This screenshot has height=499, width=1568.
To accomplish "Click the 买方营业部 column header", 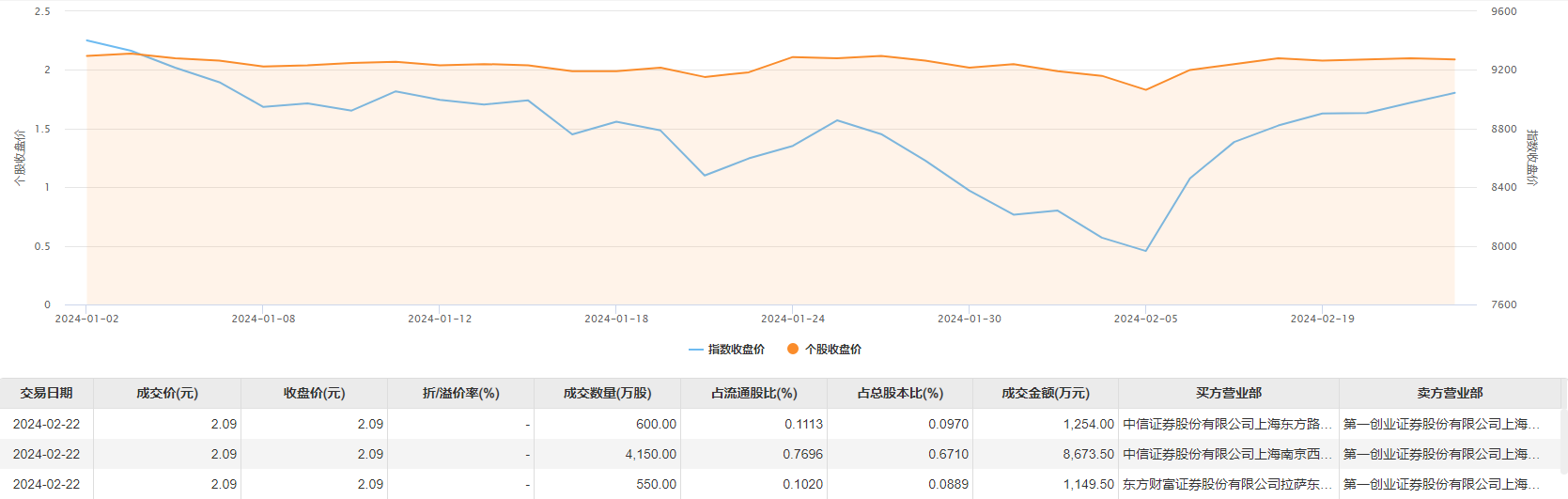I will (x=1228, y=393).
